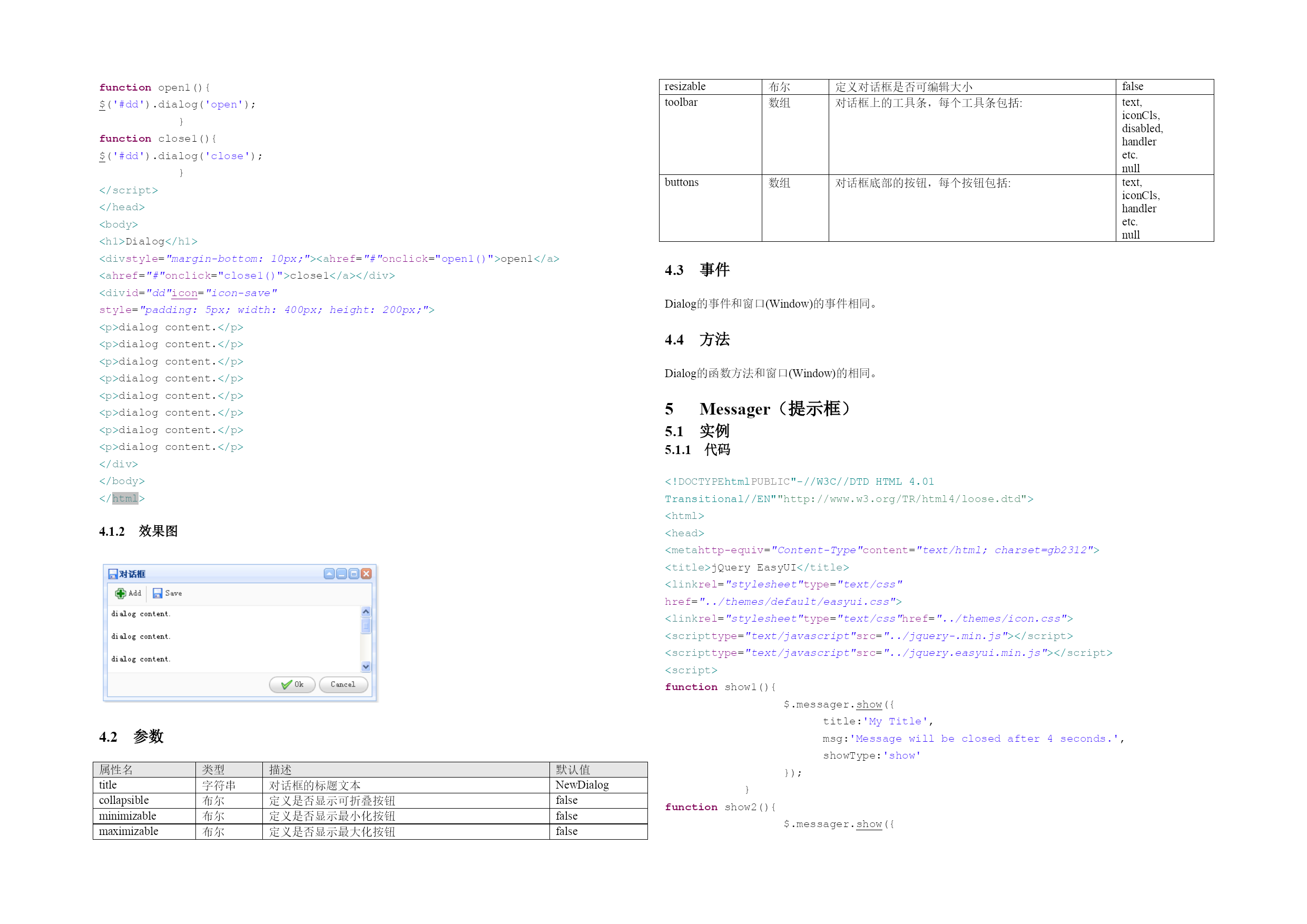
Task: Click the 'maximizable' property cell
Action: click(x=144, y=831)
